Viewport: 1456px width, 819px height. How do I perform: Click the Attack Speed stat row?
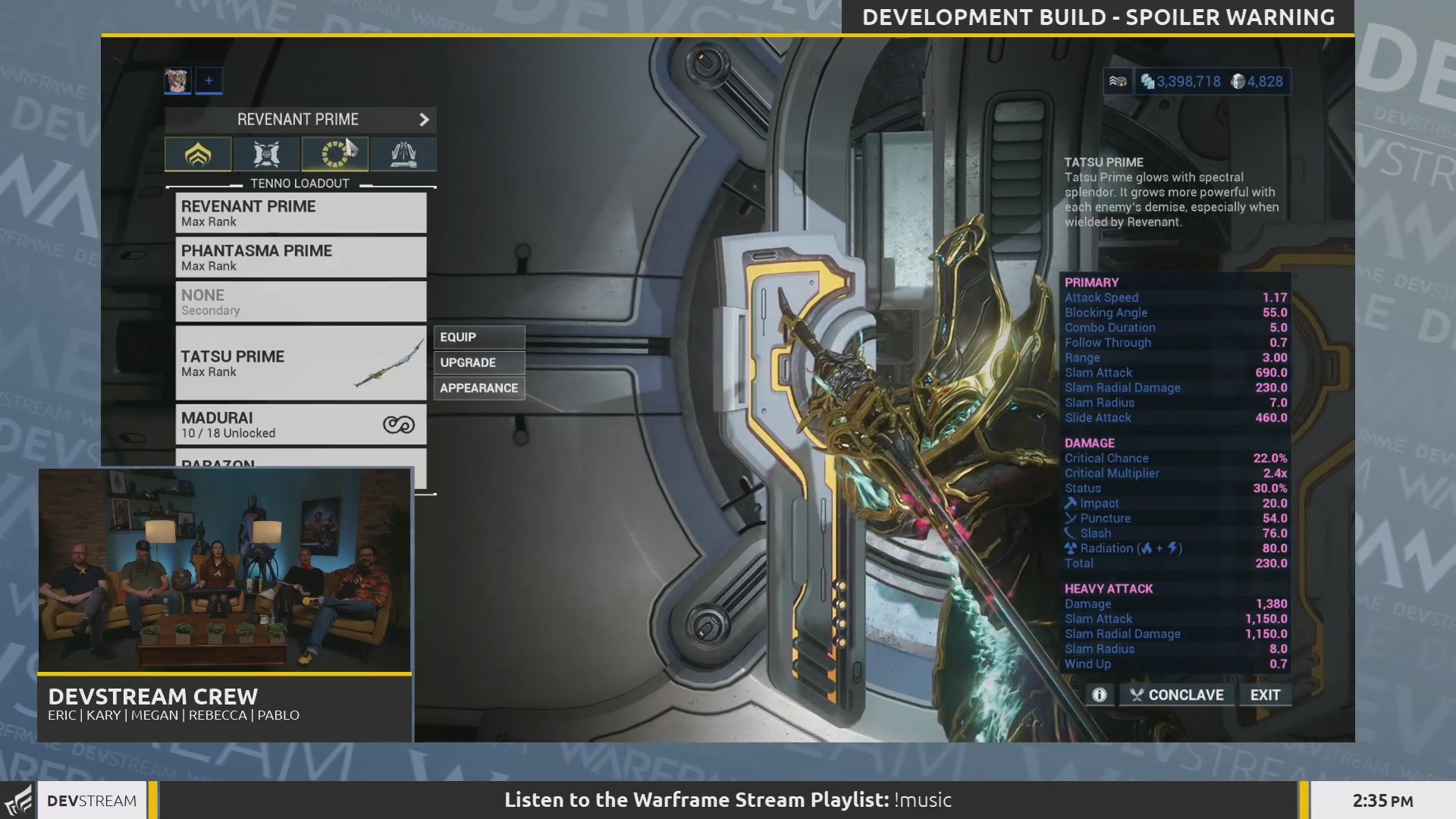point(1175,297)
